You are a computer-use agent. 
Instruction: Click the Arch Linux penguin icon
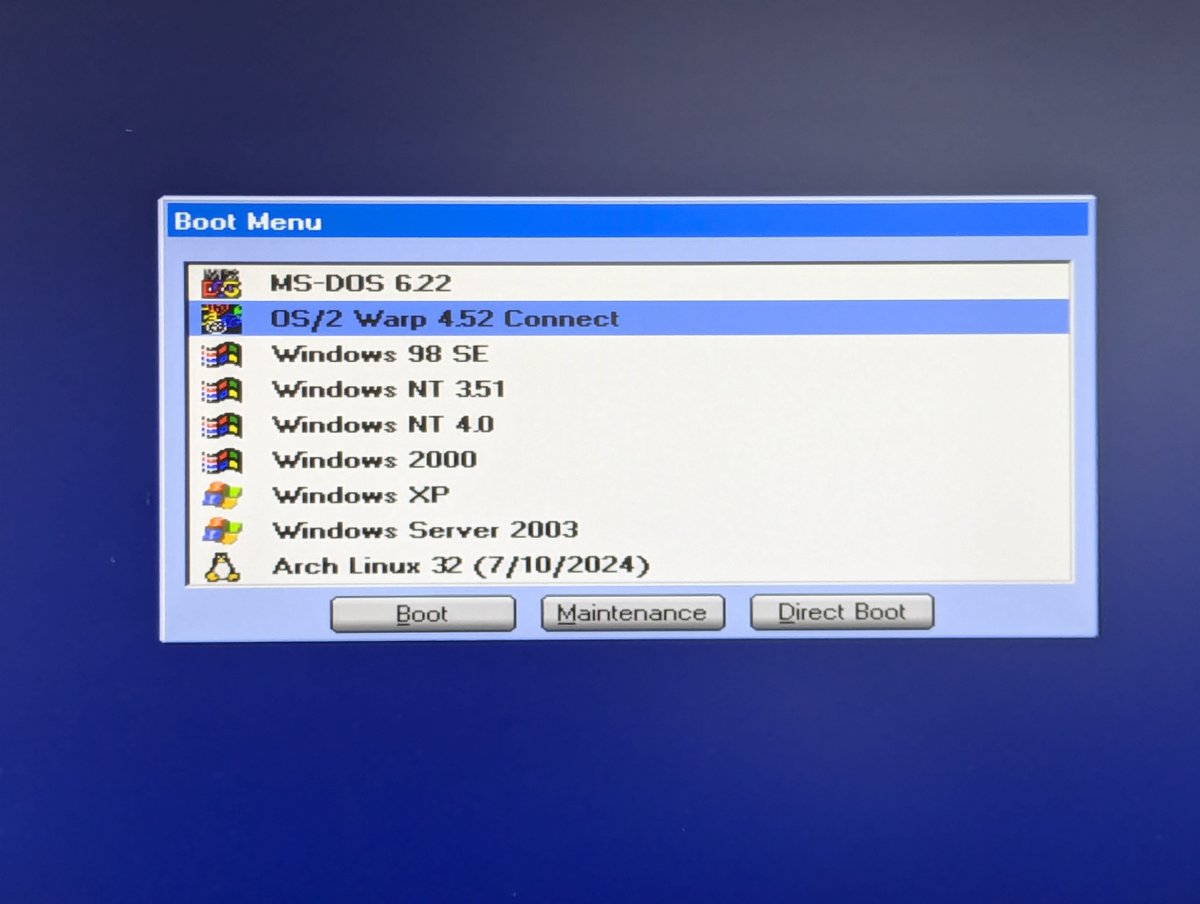tap(222, 566)
